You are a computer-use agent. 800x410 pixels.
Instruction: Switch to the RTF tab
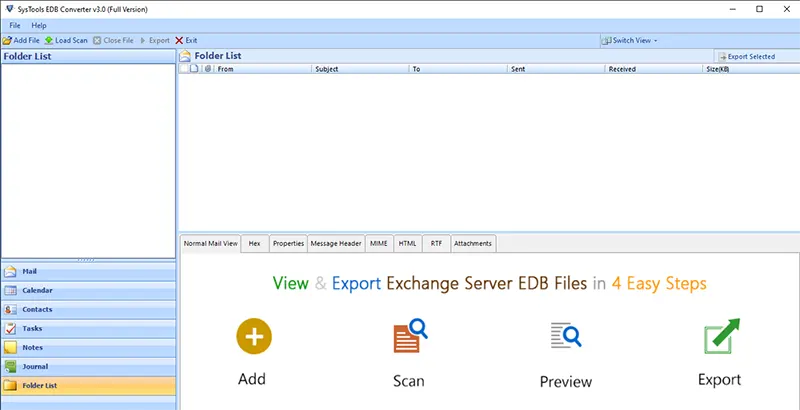[x=436, y=244]
